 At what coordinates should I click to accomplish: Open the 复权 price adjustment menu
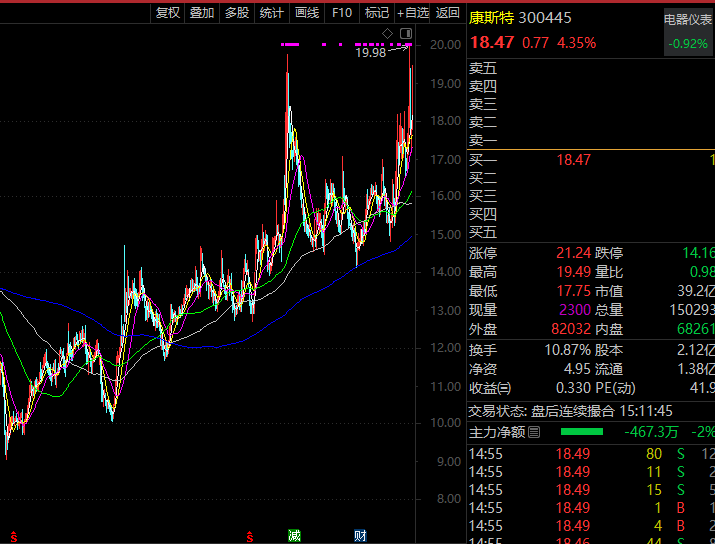click(x=167, y=13)
